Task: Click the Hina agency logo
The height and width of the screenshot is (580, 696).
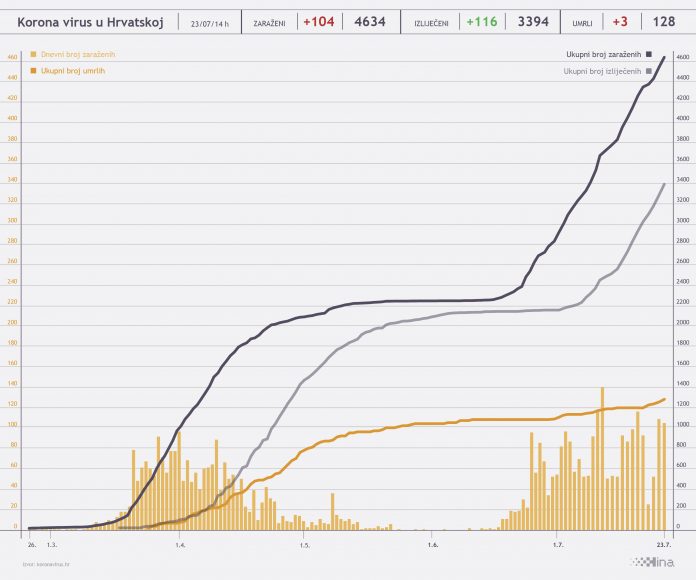Action: coord(653,562)
